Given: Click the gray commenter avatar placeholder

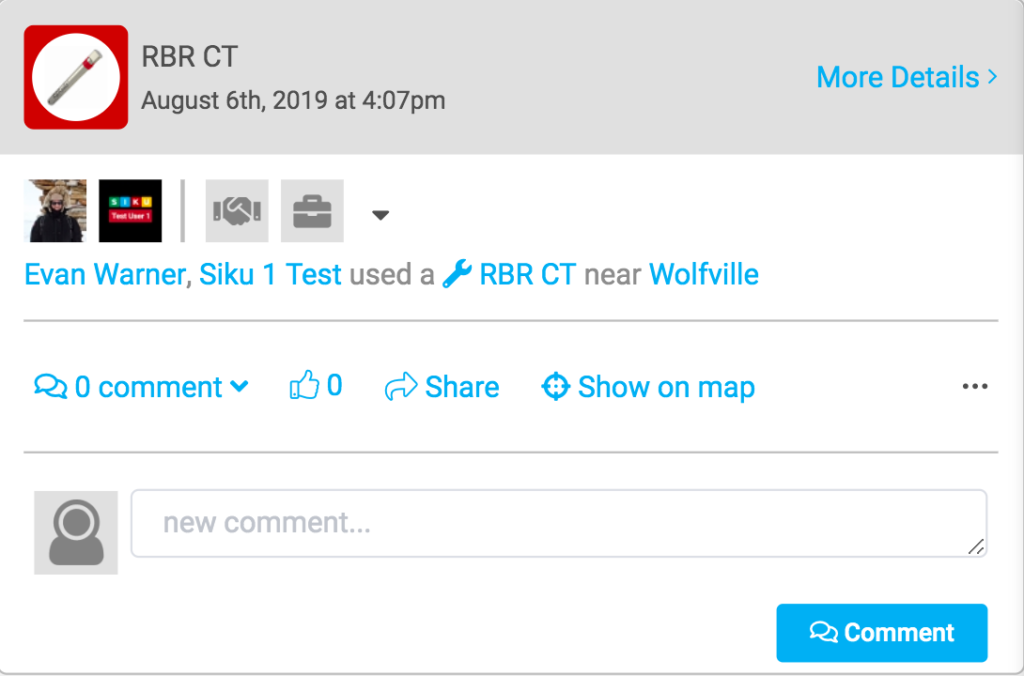Looking at the screenshot, I should [x=76, y=532].
